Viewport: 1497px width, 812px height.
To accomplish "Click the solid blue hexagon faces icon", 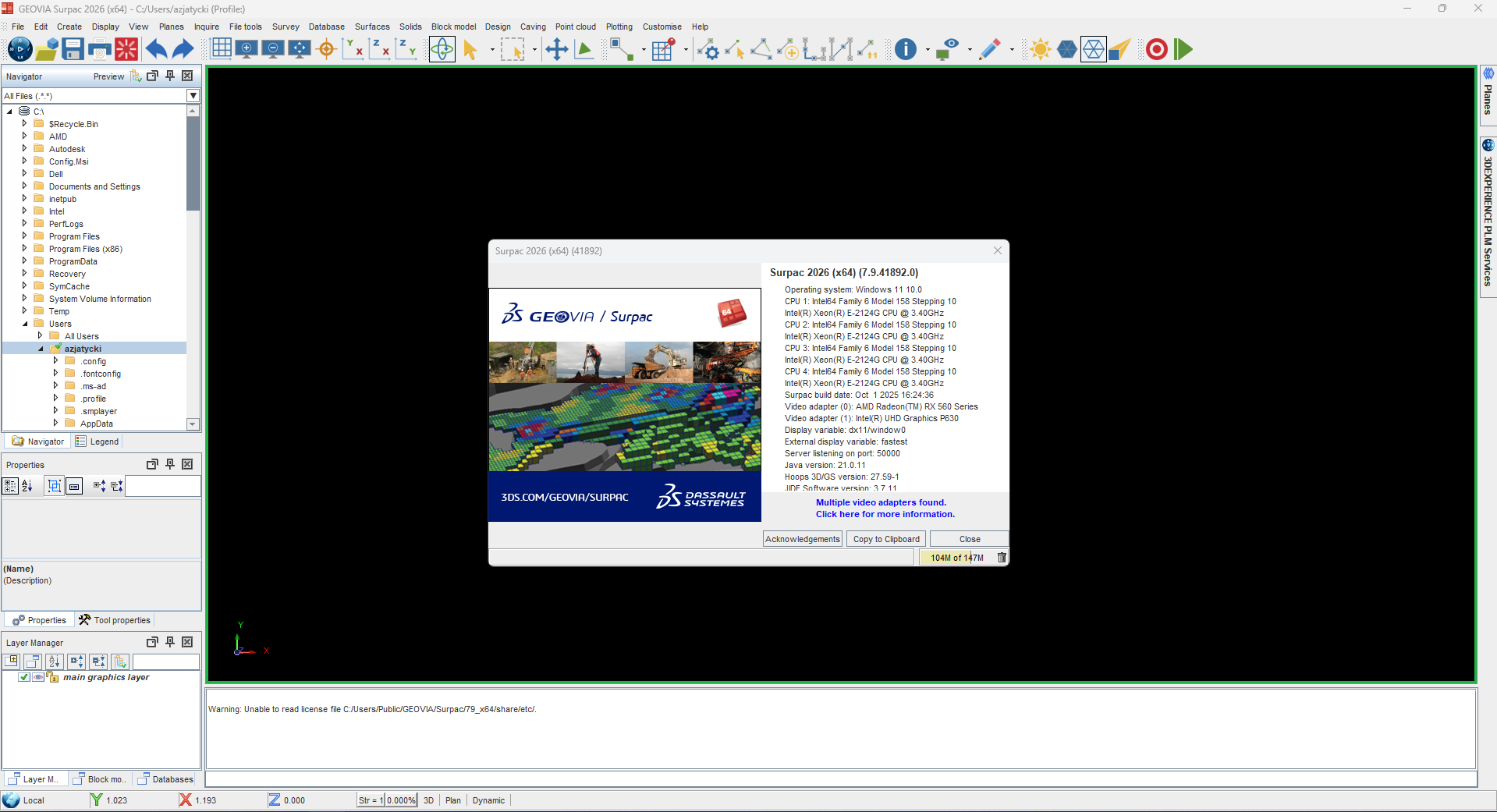I will [x=1067, y=49].
